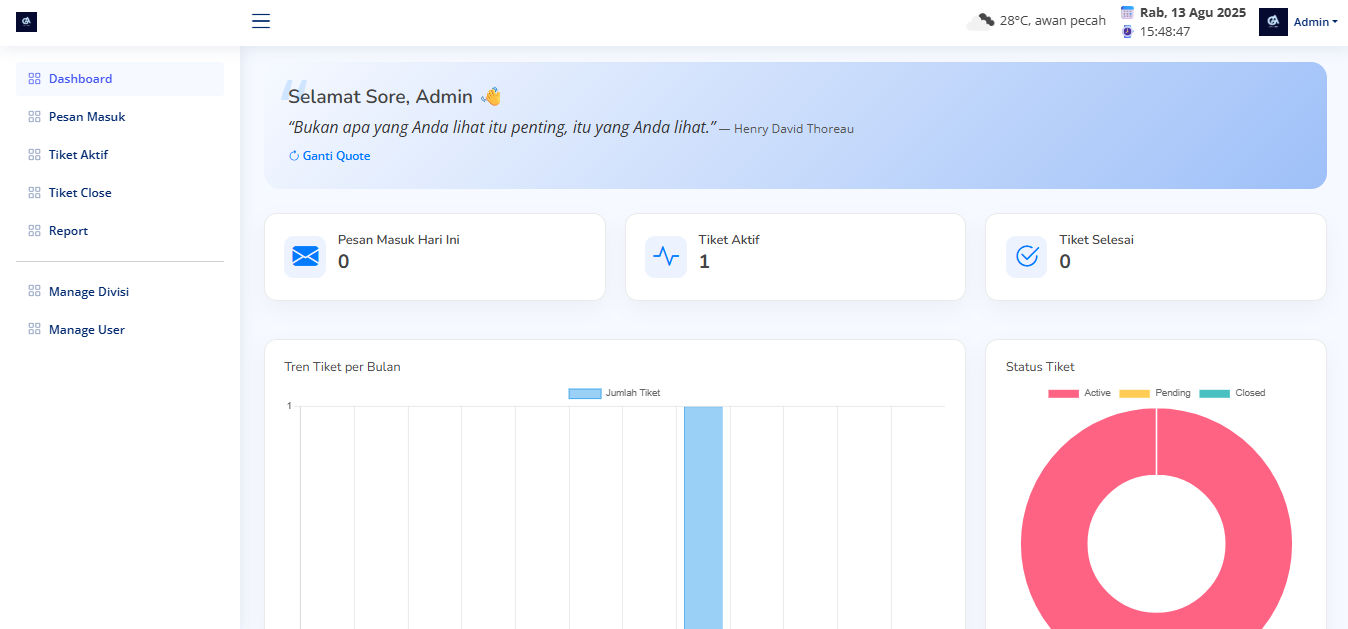Click the pulse icon on Tiket Aktif card

tap(665, 257)
